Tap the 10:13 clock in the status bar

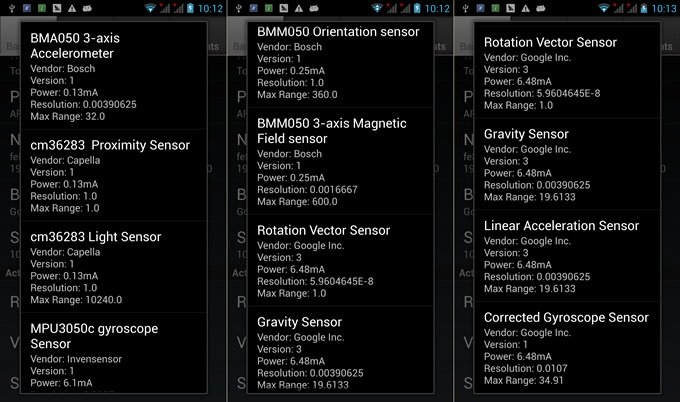(664, 8)
